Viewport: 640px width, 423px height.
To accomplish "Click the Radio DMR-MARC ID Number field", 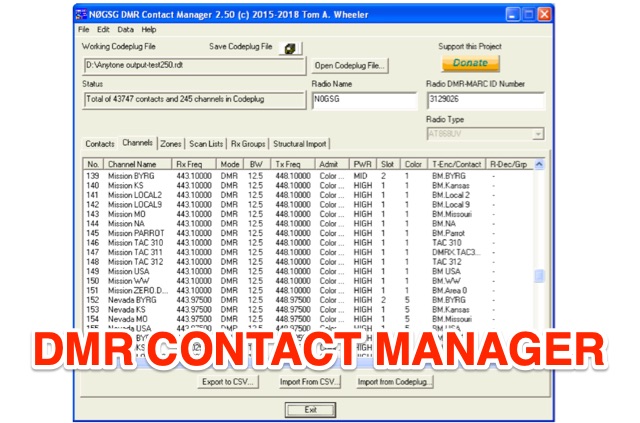I will pos(486,100).
